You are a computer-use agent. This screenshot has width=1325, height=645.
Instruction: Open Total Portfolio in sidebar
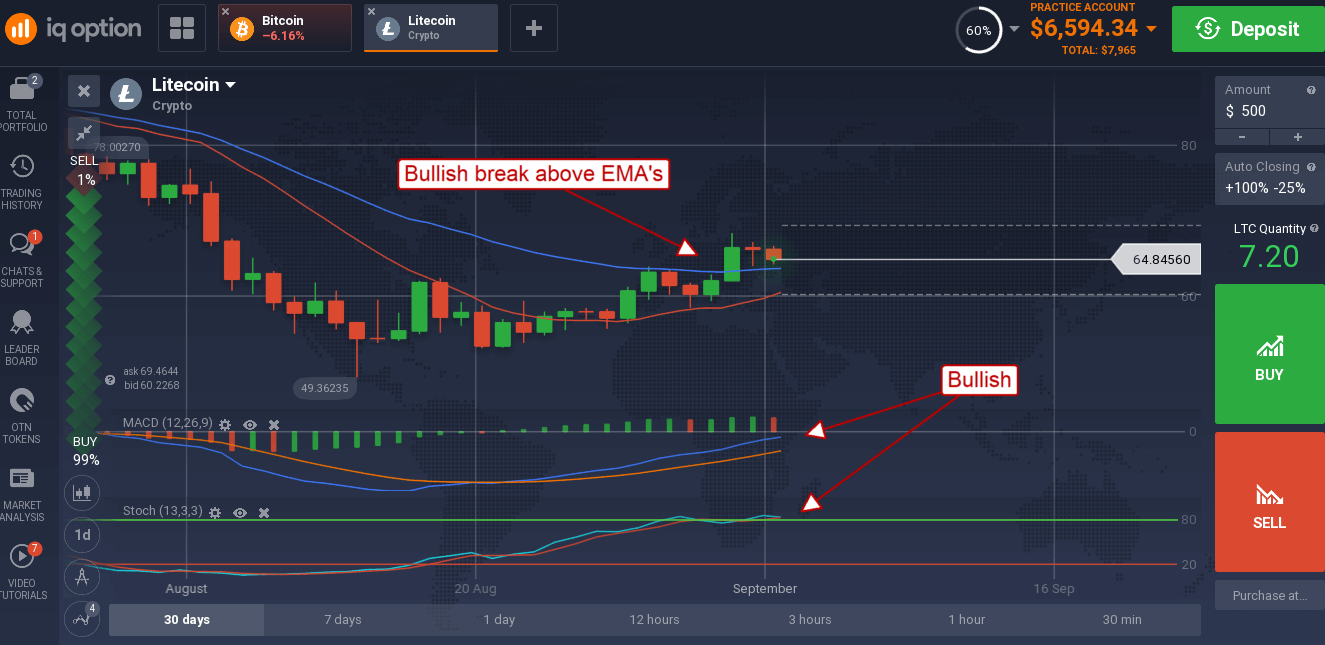click(23, 103)
